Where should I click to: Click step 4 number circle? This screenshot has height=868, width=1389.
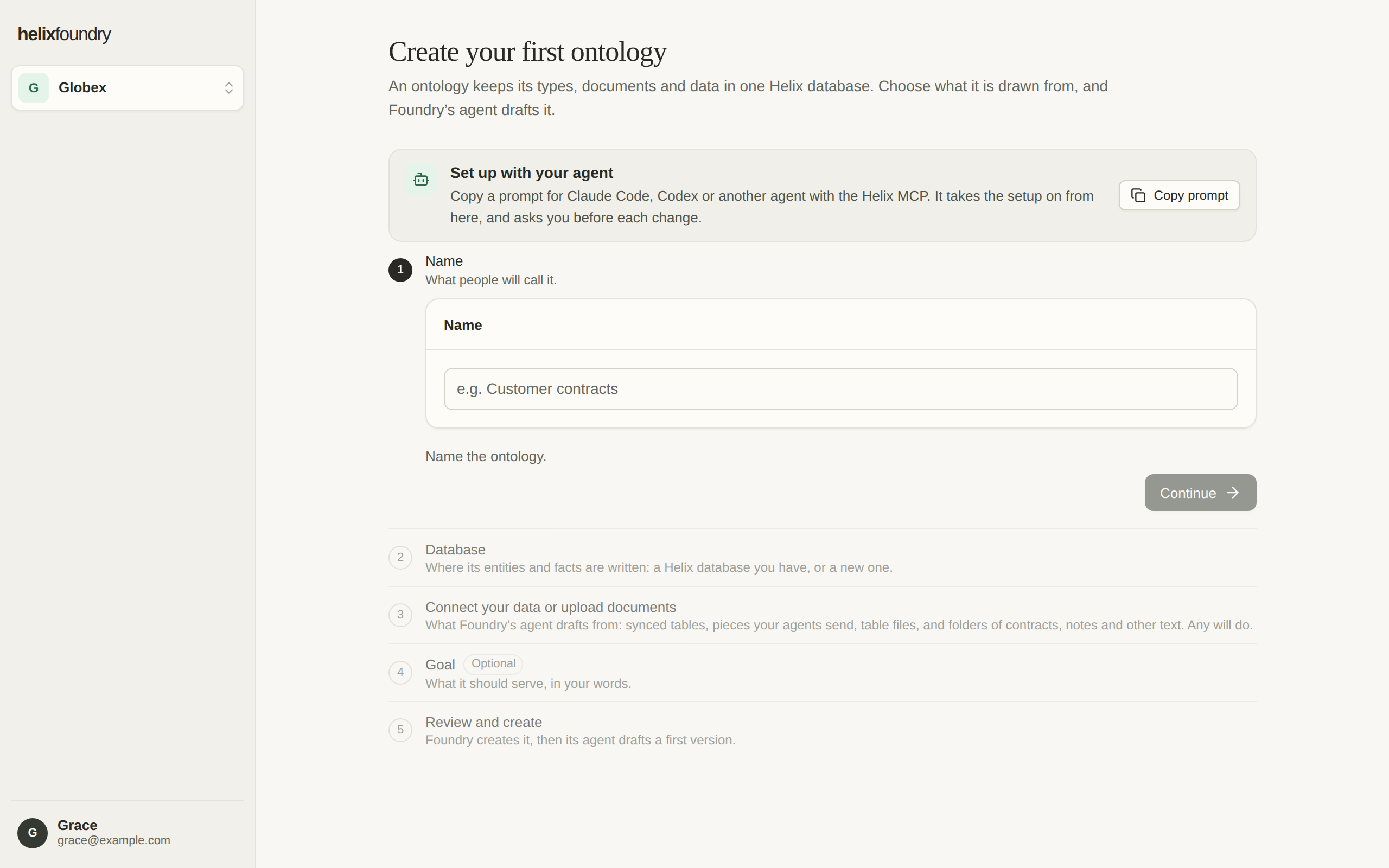(x=400, y=672)
